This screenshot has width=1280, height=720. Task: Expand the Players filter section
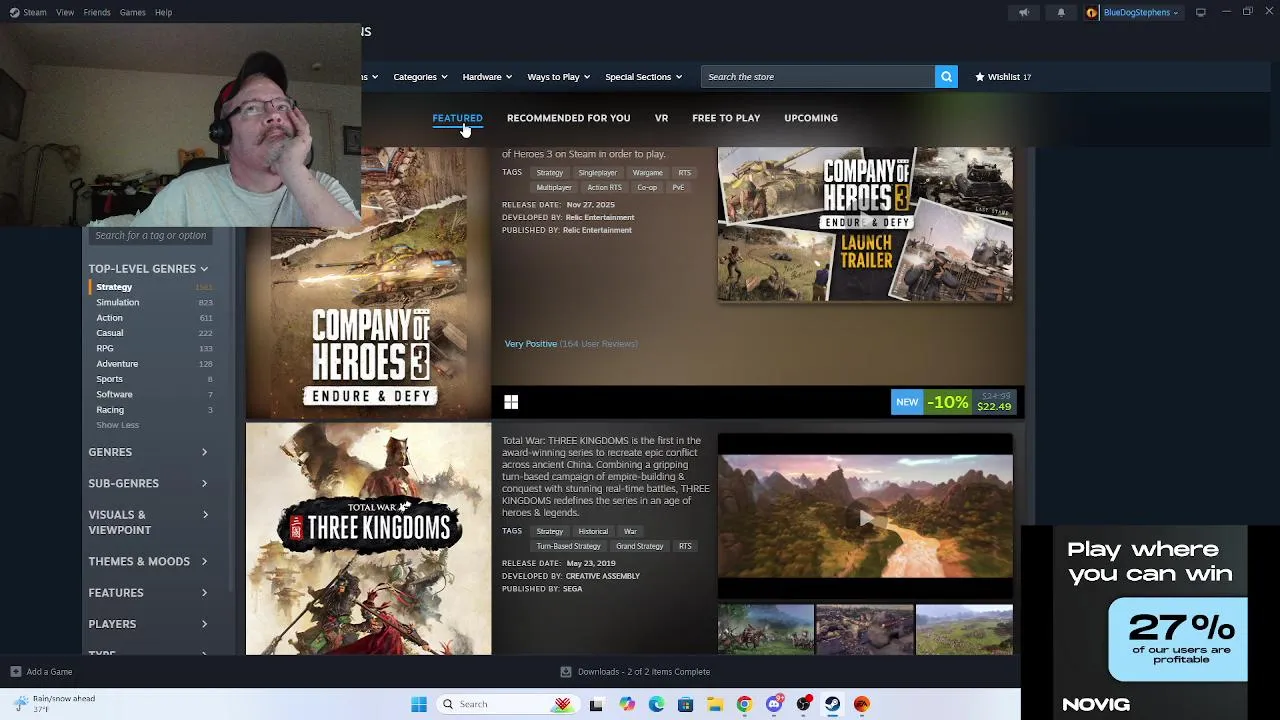click(x=148, y=624)
